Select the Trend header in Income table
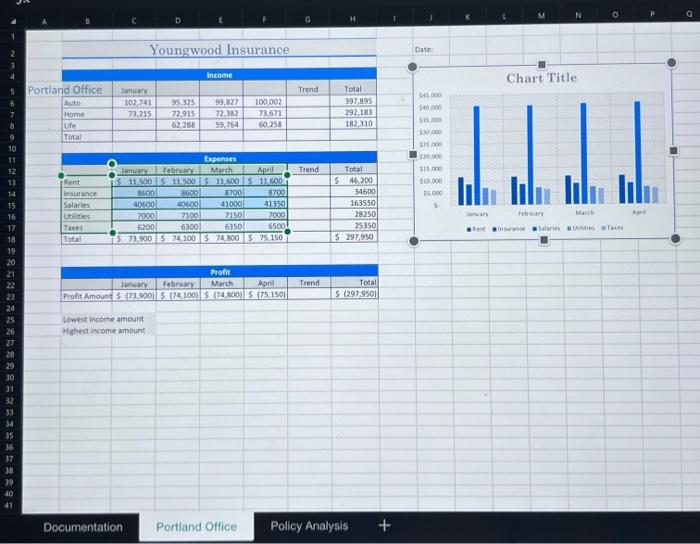 pyautogui.click(x=308, y=89)
